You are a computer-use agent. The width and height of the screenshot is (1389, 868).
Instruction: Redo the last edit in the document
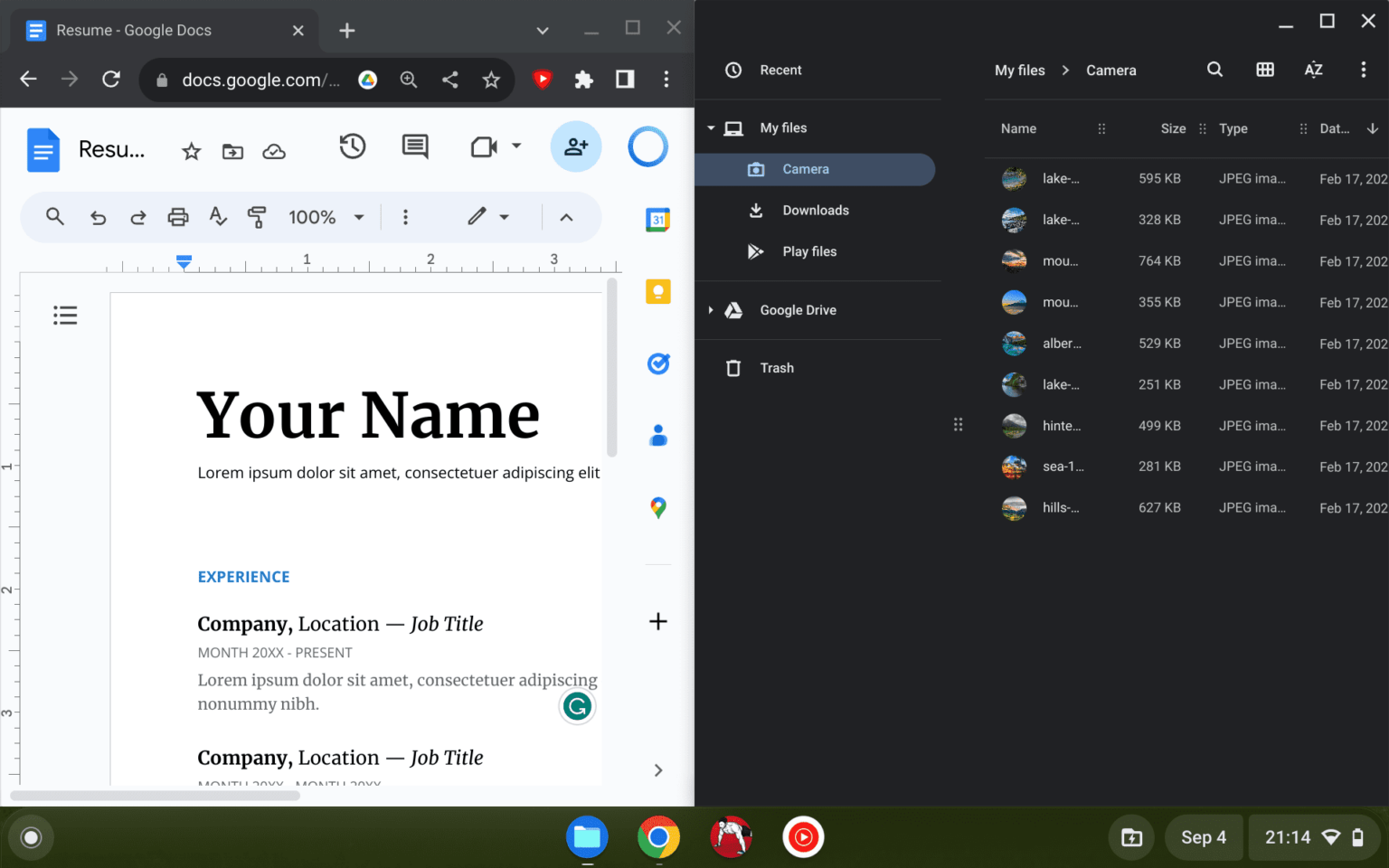(x=137, y=217)
